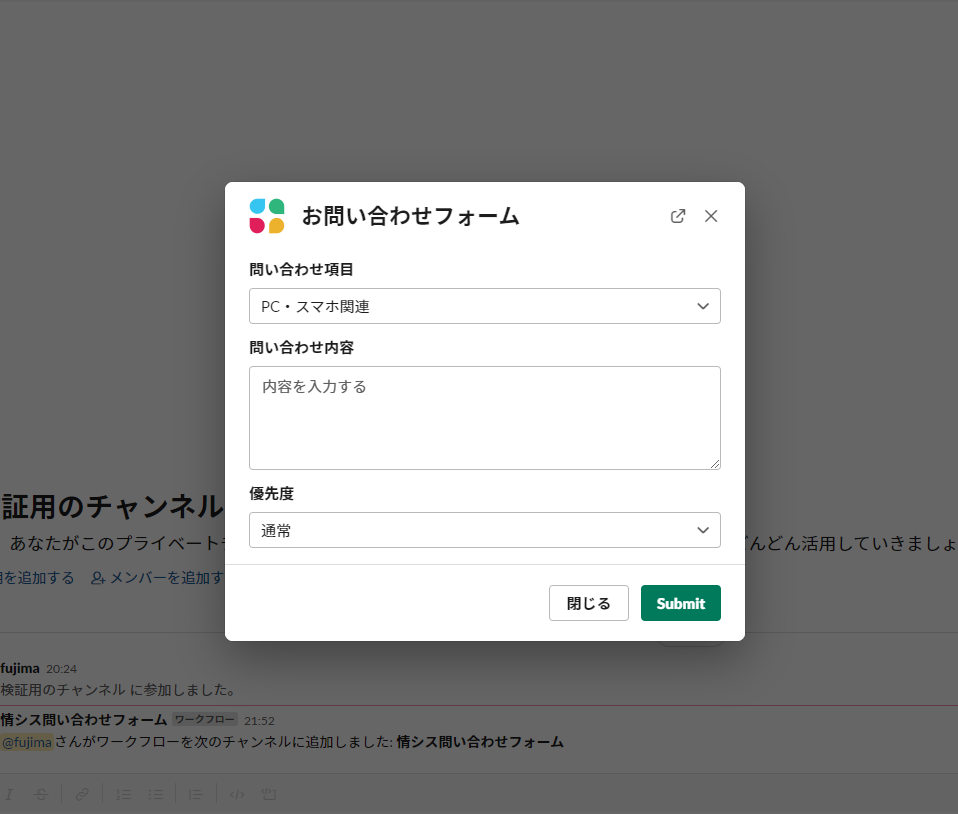Viewport: 958px width, 814px height.
Task: Insert a code block from the composer toolbar
Action: [268, 794]
